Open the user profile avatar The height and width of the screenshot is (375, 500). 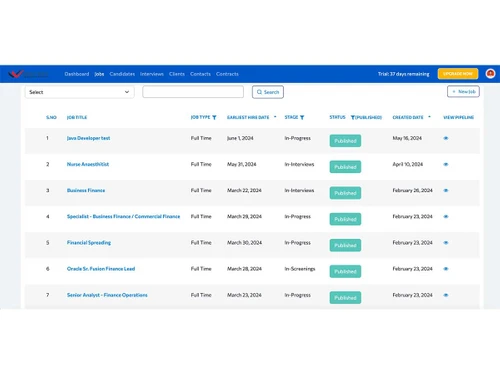[x=490, y=74]
